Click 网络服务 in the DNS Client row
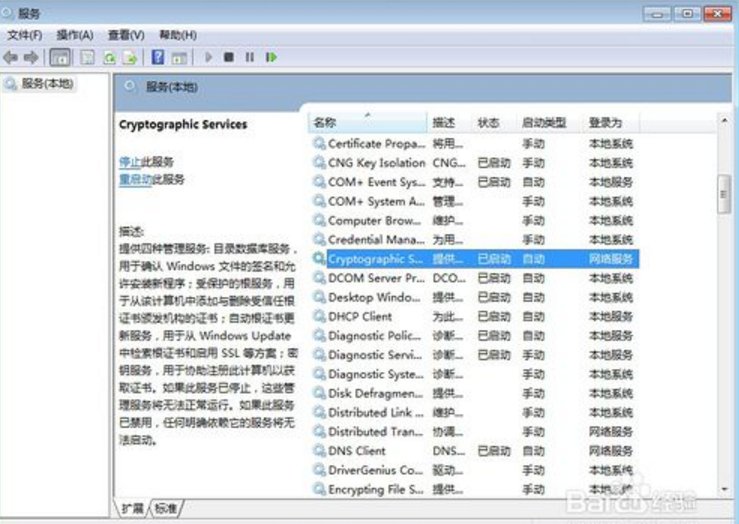 pos(611,451)
